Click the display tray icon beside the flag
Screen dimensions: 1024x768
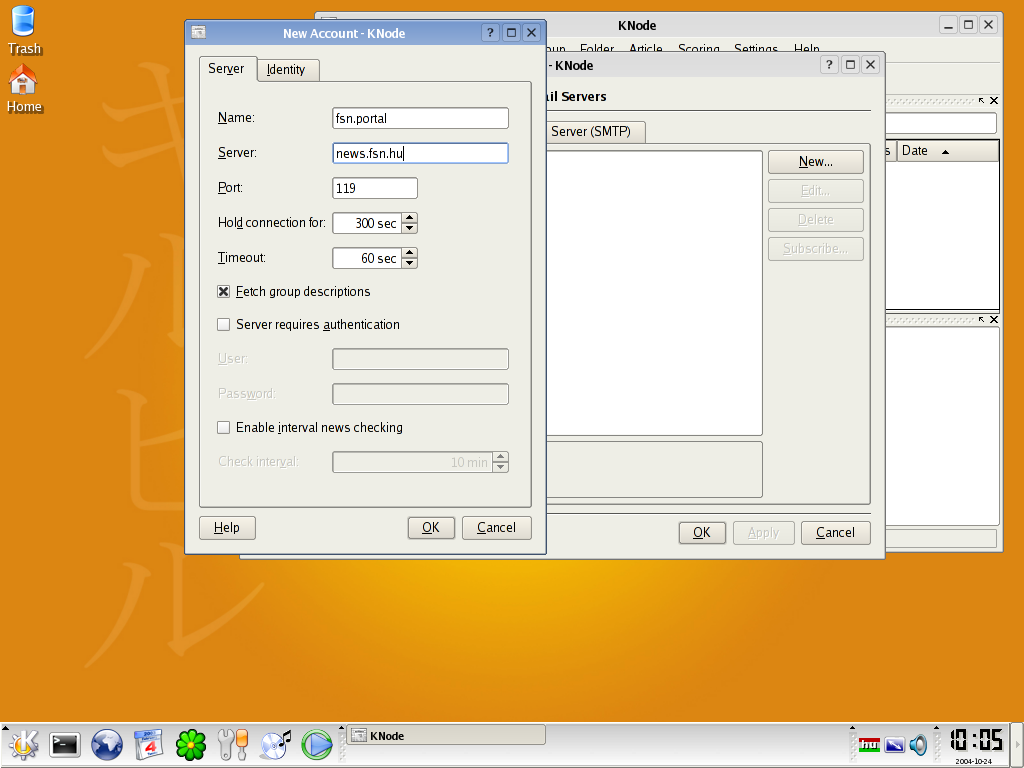pos(894,744)
